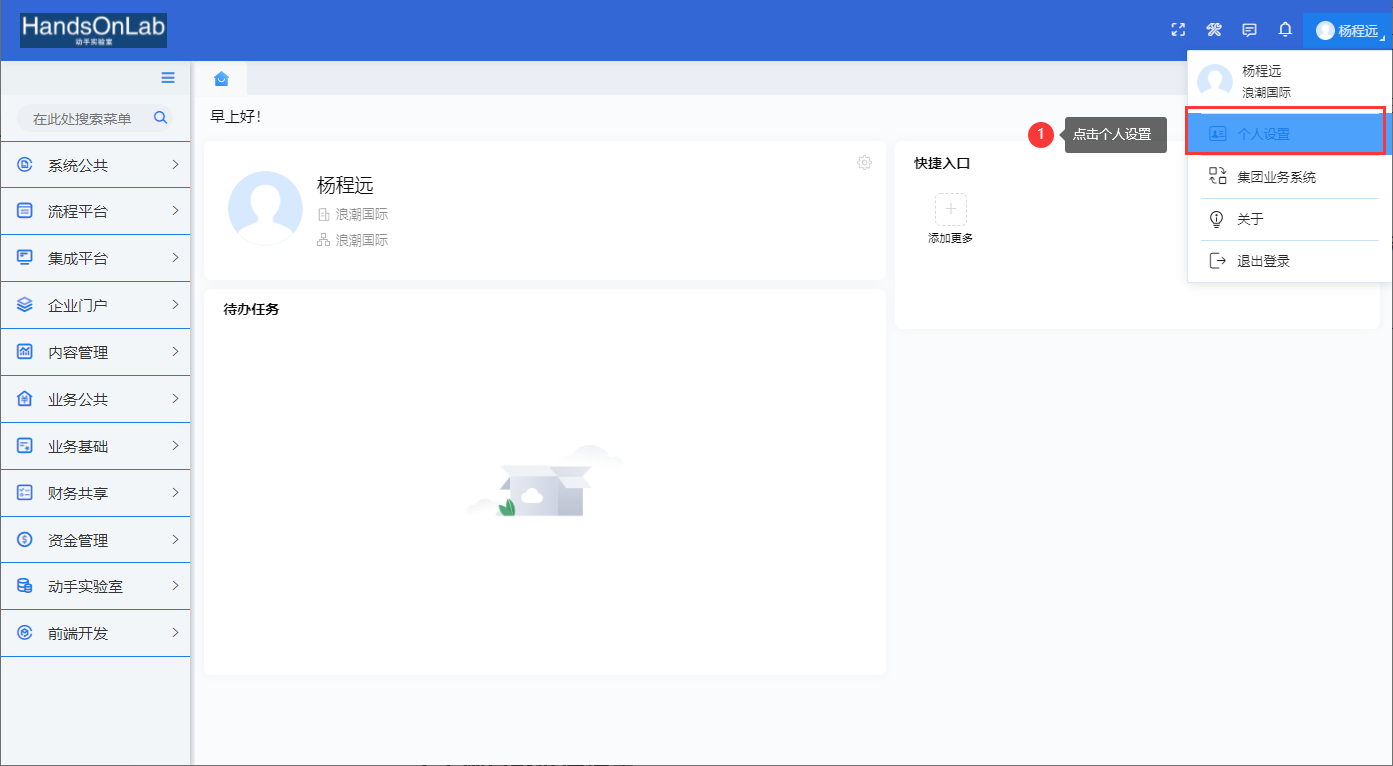Expand 资金管理 chevron arrow
This screenshot has height=766, width=1393.
175,539
